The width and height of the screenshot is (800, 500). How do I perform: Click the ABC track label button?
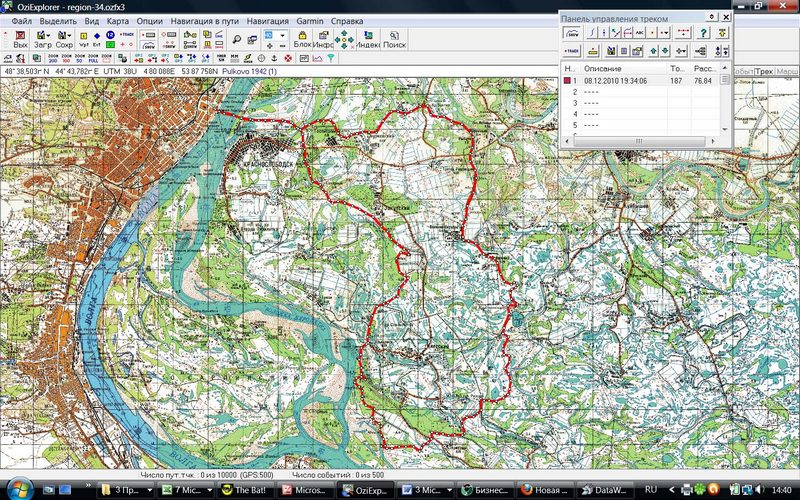click(639, 33)
